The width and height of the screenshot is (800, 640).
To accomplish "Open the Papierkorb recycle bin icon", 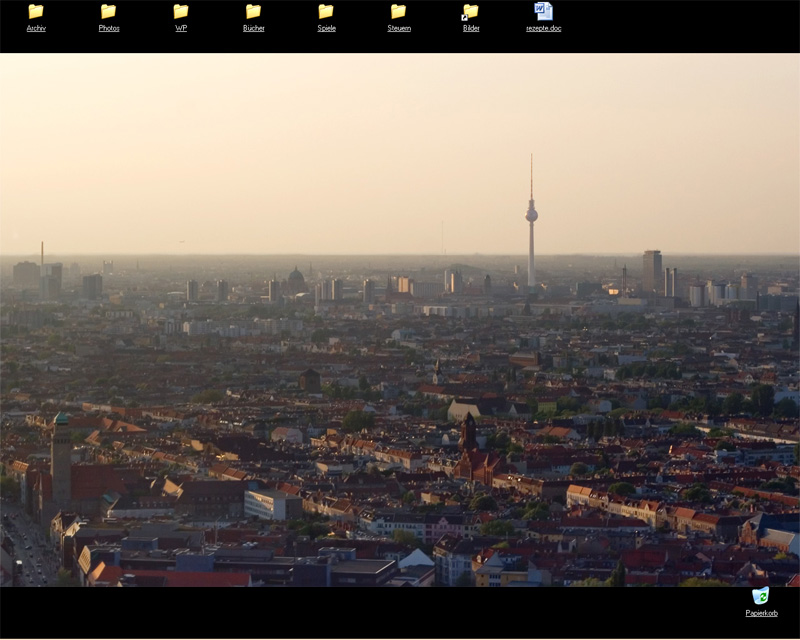I will click(760, 596).
